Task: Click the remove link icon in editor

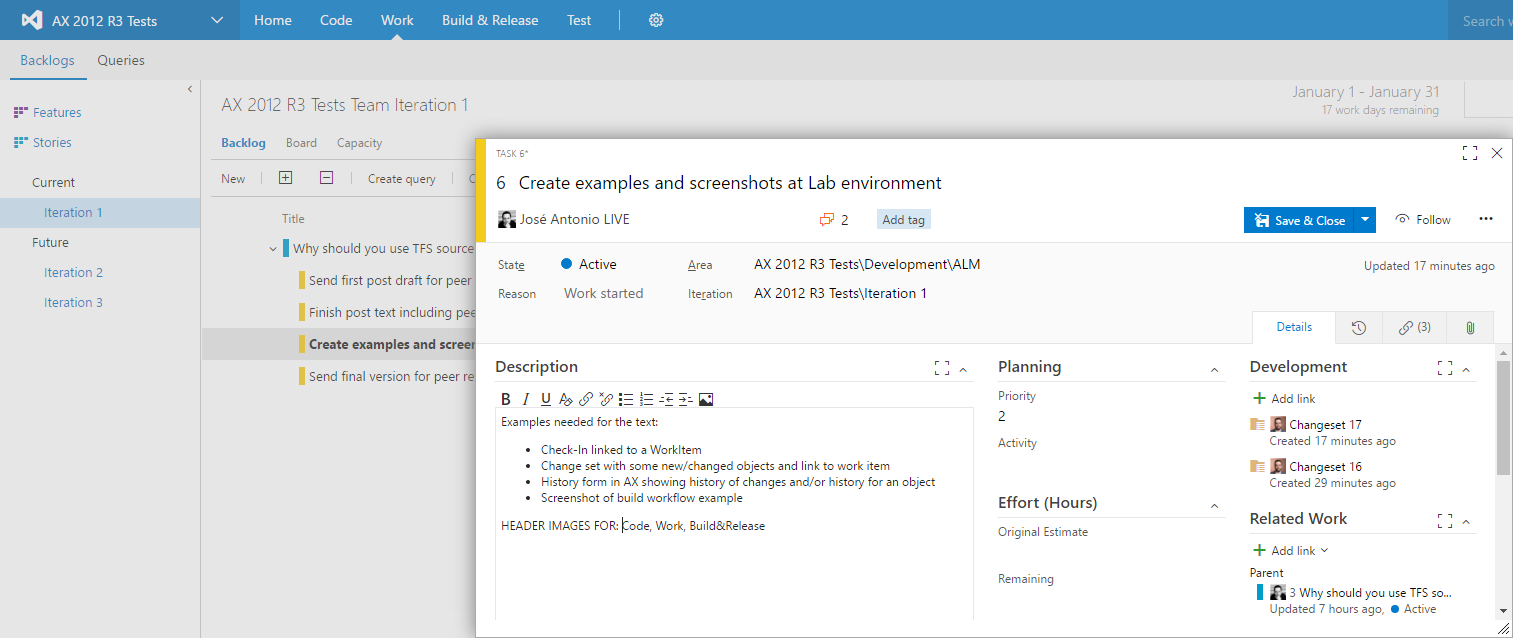Action: [606, 399]
